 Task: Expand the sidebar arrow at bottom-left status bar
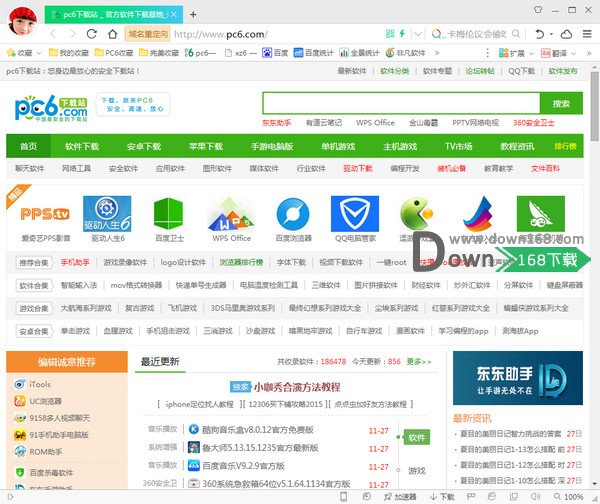pos(10,497)
